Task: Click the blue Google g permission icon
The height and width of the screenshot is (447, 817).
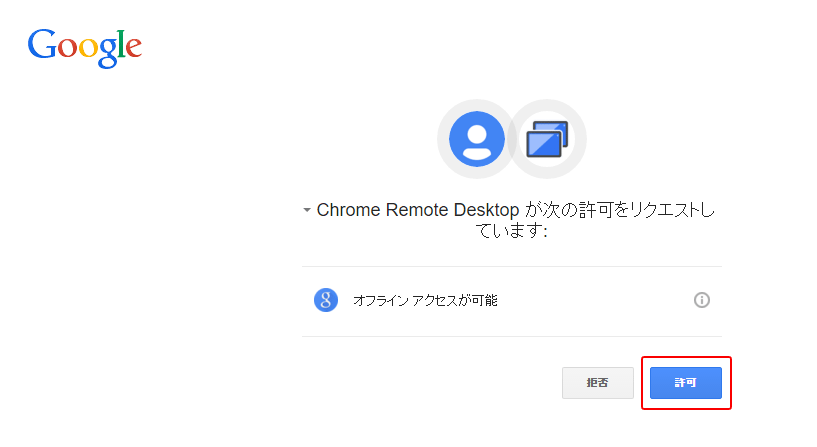Action: coord(326,300)
